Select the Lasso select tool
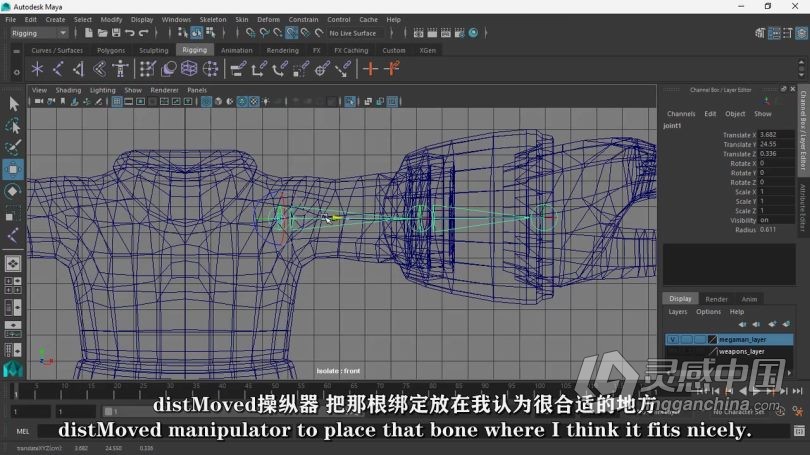This screenshot has height=455, width=810. click(13, 125)
